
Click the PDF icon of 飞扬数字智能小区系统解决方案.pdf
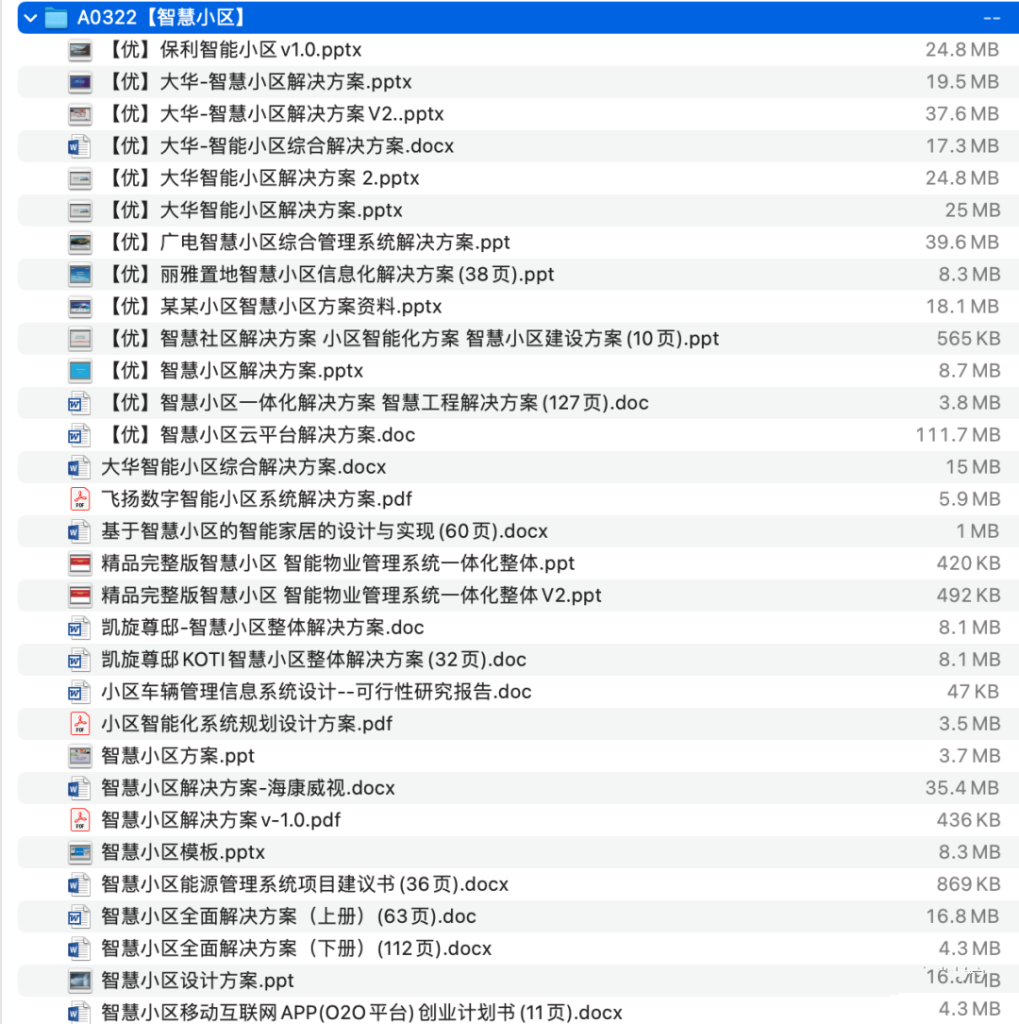click(79, 499)
